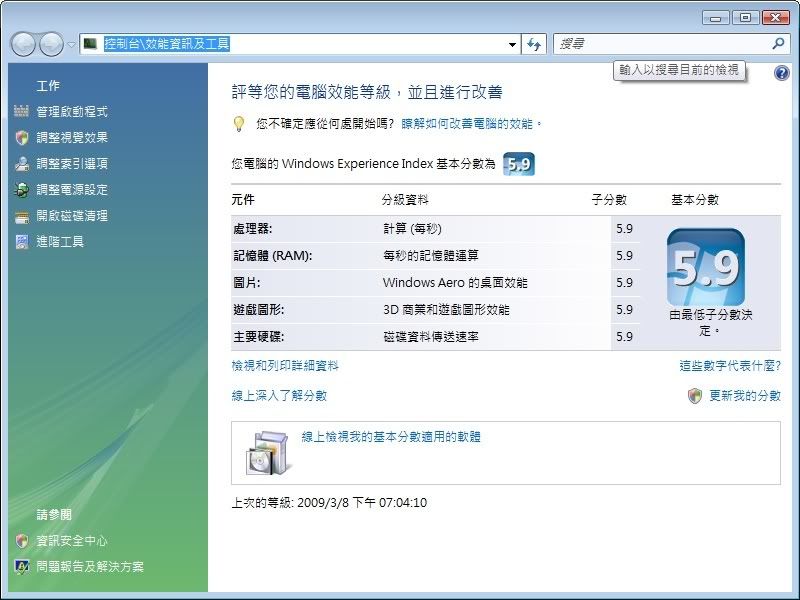
Task: Open 檢視和列印詳細資料 link
Action: click(285, 366)
